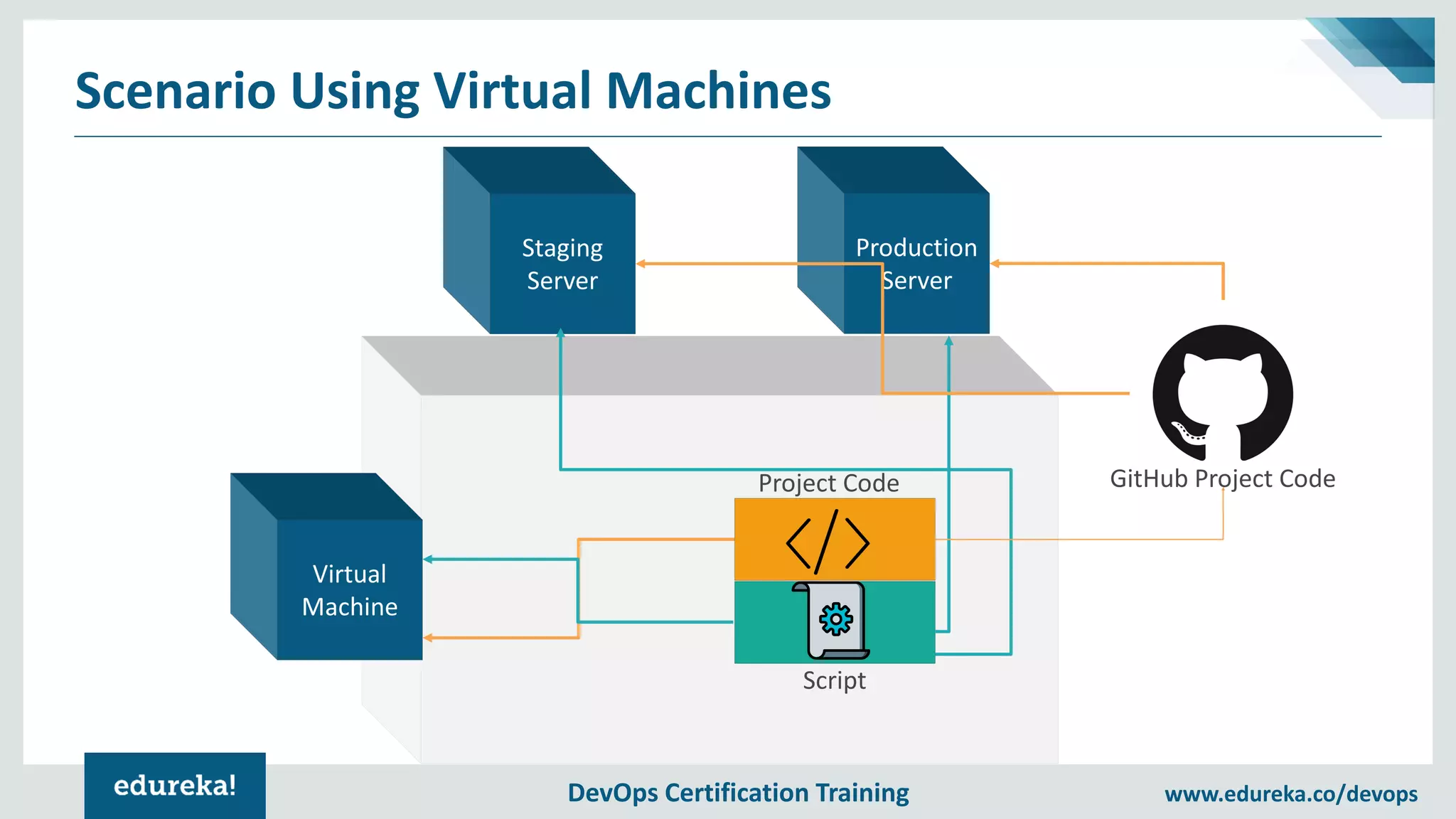1456x819 pixels.
Task: Select the Staging Server cube
Action: point(561,263)
